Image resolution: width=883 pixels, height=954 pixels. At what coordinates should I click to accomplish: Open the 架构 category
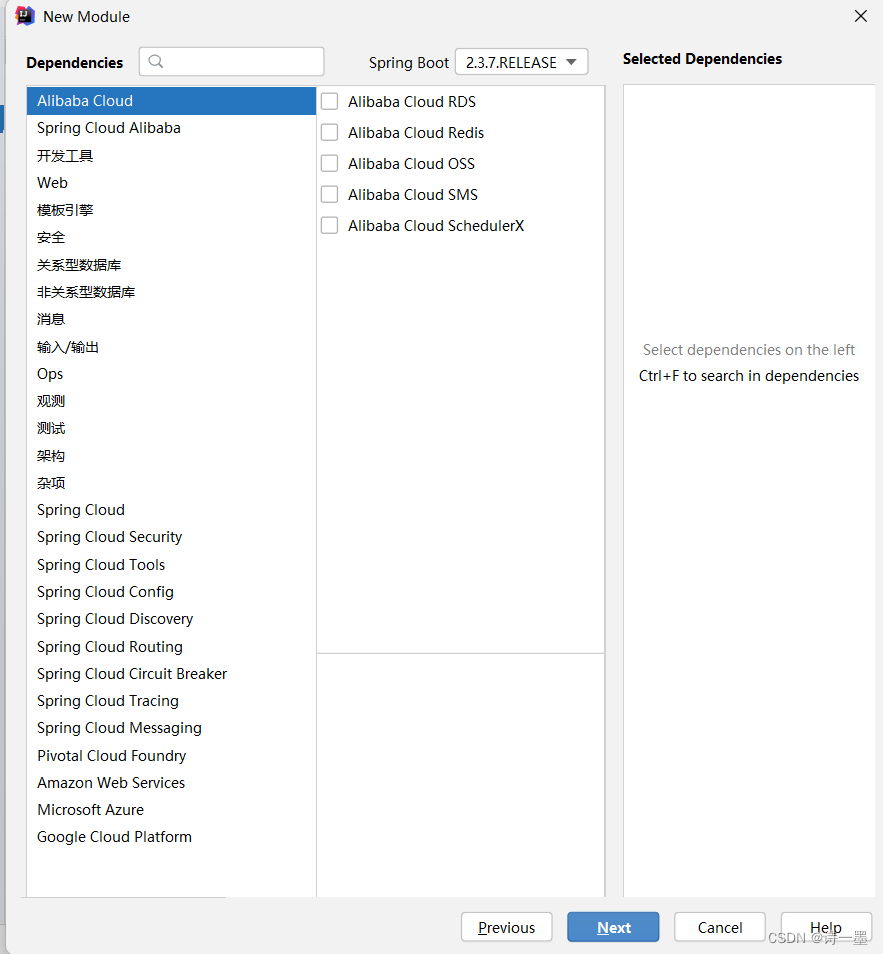point(171,456)
